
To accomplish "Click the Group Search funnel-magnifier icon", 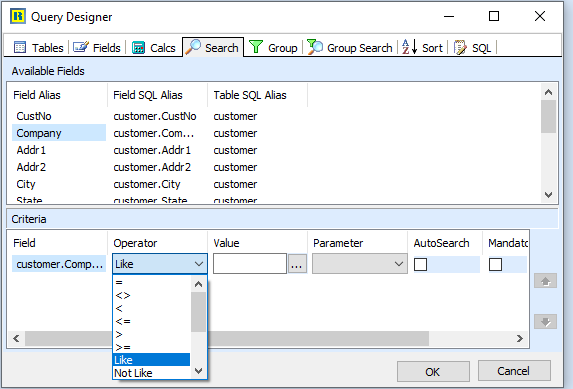I will (315, 47).
